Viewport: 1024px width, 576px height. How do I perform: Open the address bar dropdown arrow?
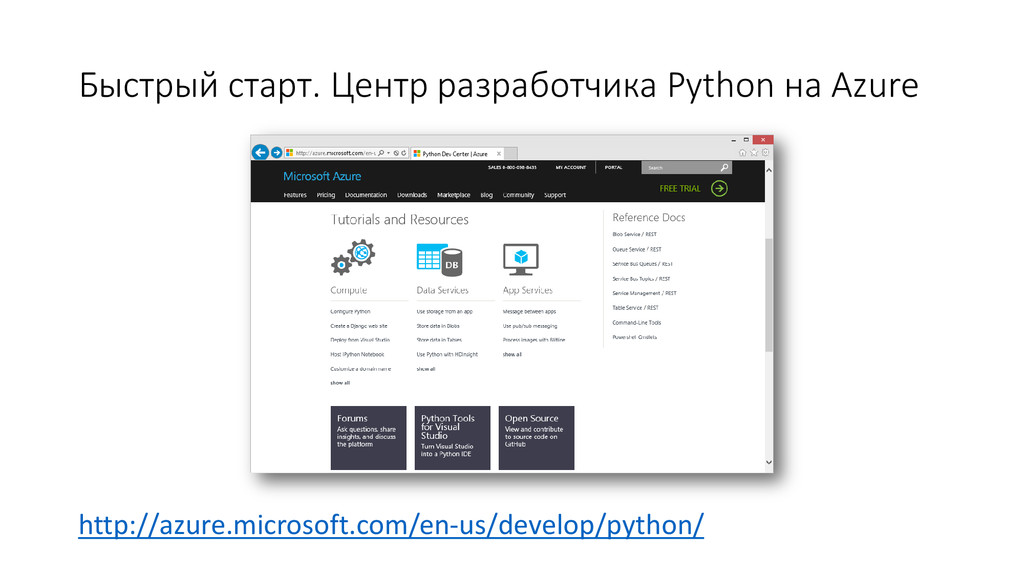coord(389,153)
